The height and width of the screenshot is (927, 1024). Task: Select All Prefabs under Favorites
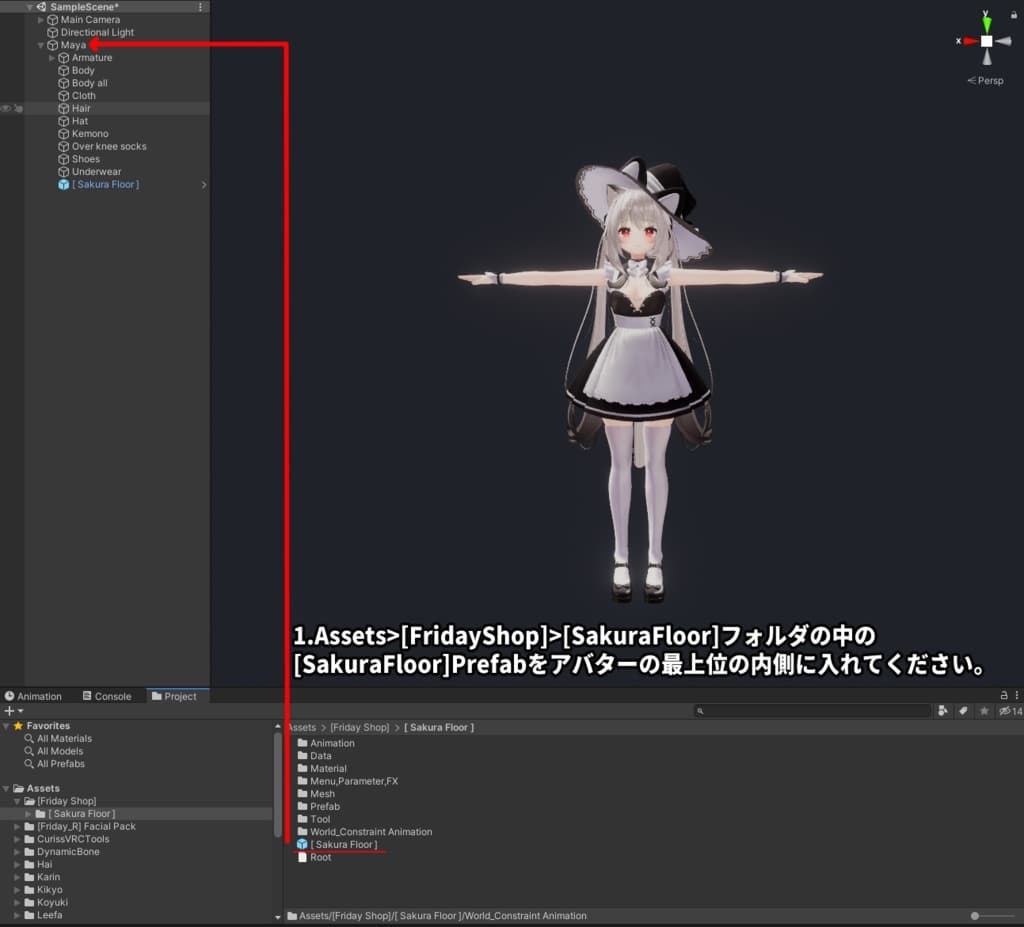tap(59, 763)
